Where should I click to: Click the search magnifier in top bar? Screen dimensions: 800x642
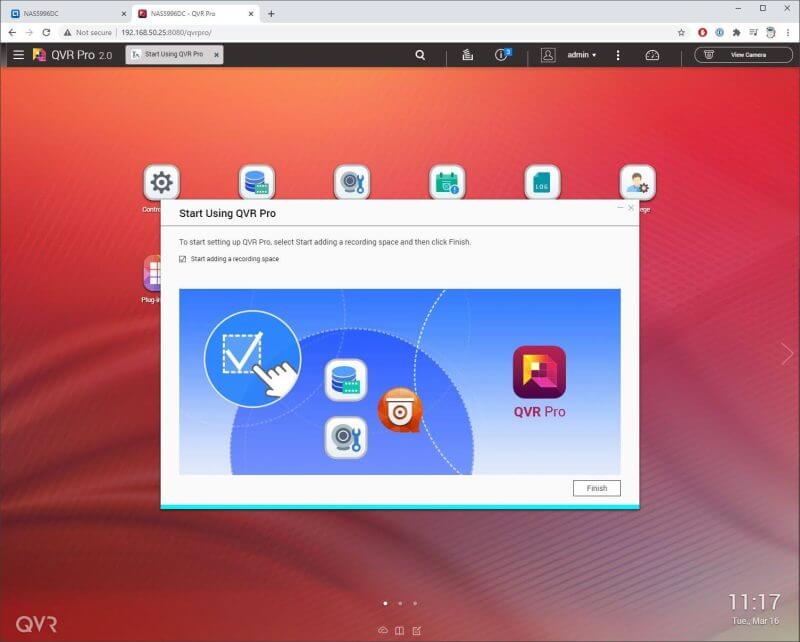[421, 55]
